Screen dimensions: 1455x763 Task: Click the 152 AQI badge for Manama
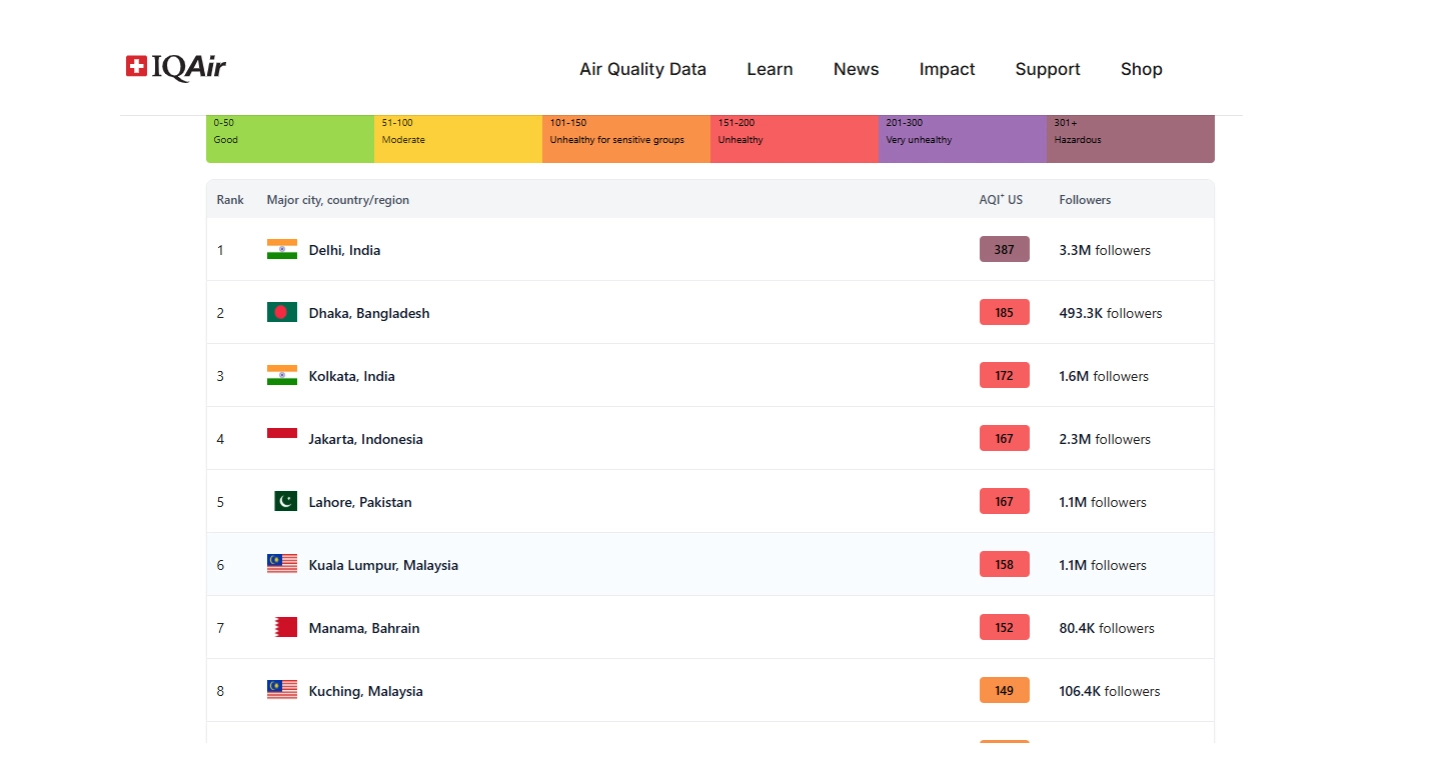[1004, 628]
